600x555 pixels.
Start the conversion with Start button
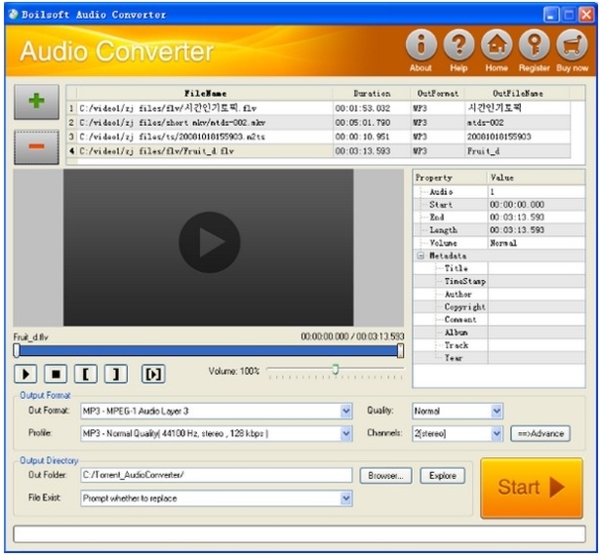coord(532,488)
